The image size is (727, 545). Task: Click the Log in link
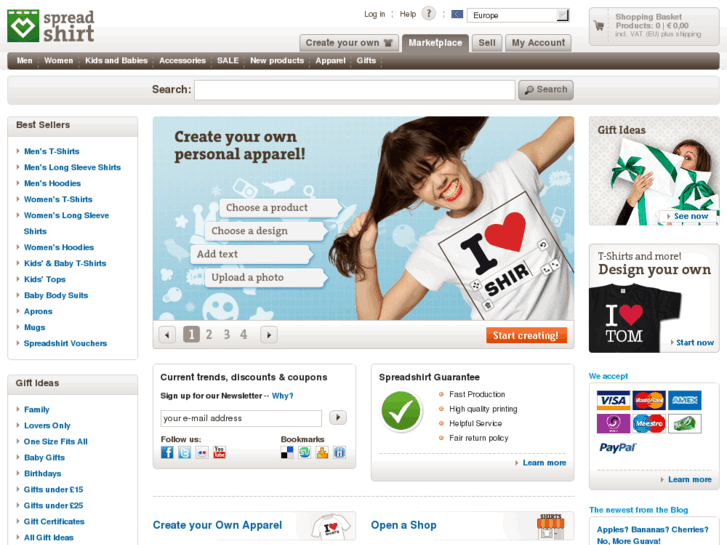point(374,14)
